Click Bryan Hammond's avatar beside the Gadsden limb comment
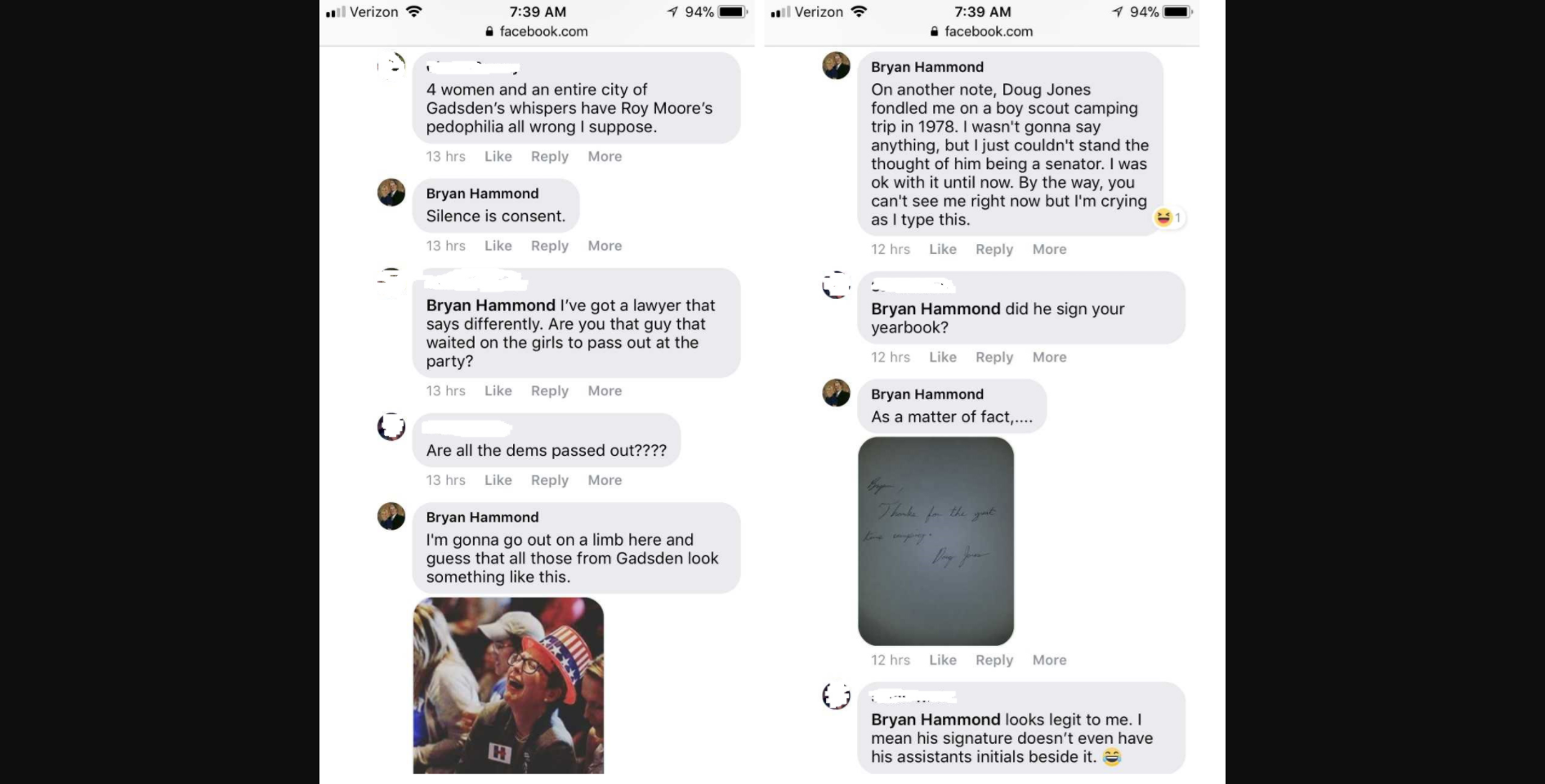The image size is (1545, 784). (391, 516)
